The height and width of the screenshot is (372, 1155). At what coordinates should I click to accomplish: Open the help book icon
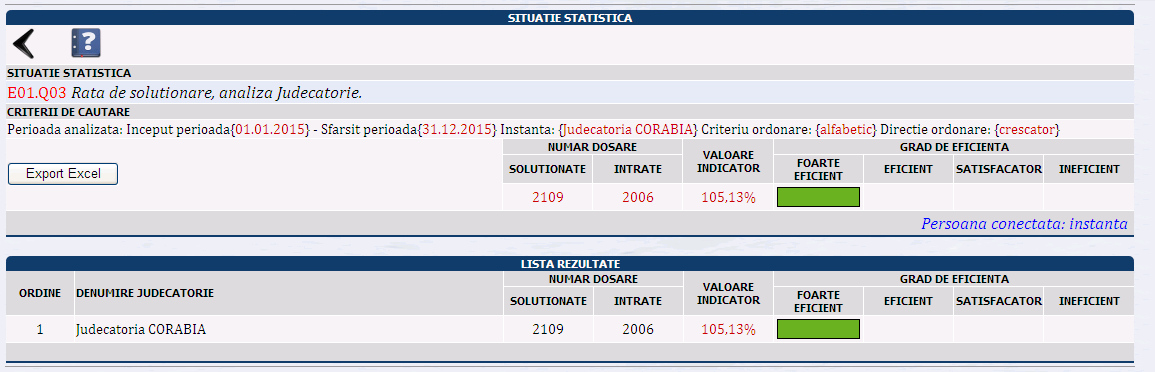(x=85, y=44)
